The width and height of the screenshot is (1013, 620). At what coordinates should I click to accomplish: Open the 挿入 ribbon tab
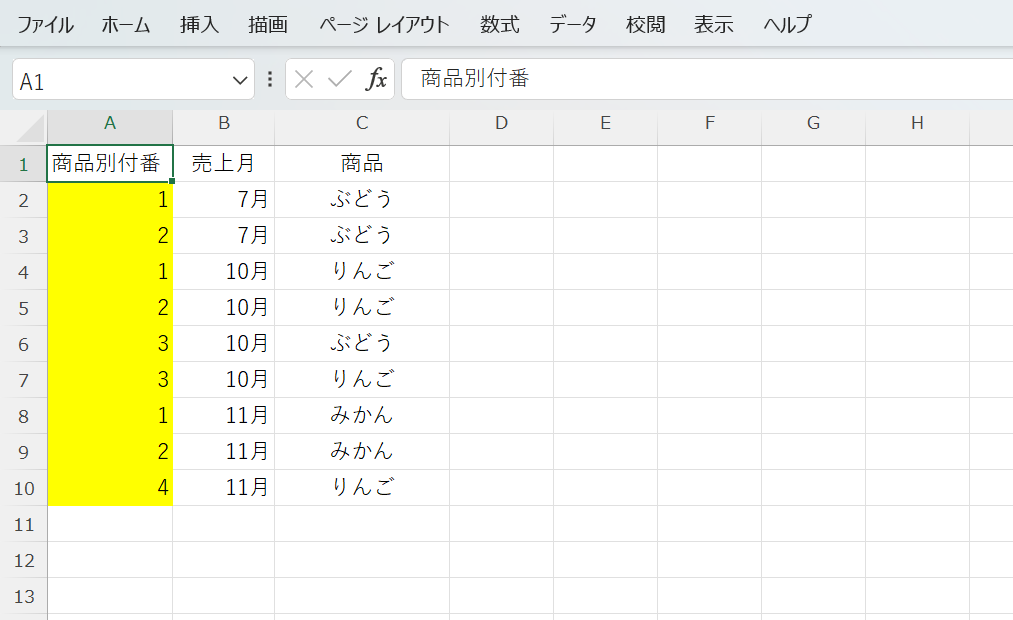pos(199,25)
